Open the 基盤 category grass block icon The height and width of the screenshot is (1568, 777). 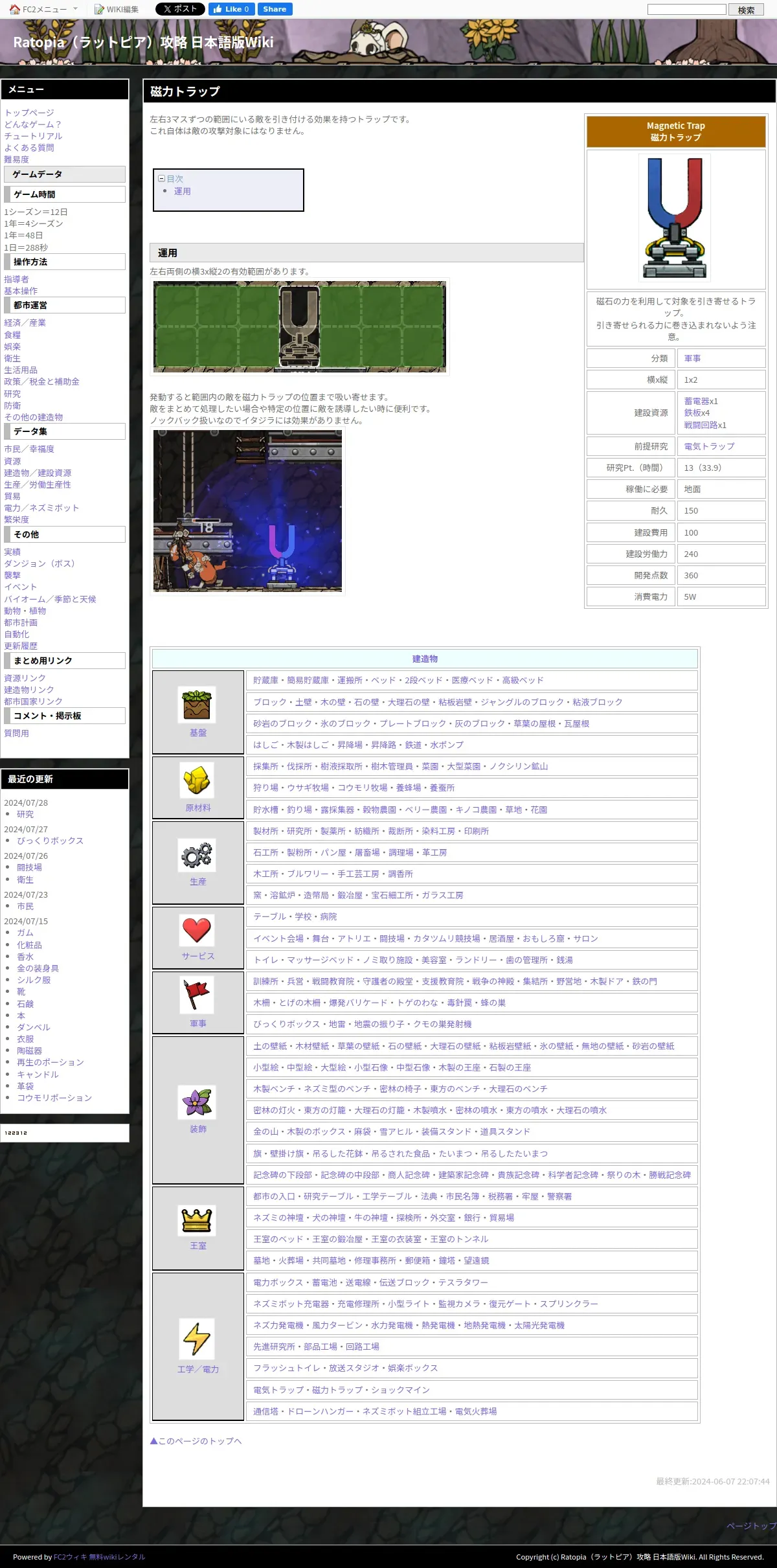tap(197, 705)
